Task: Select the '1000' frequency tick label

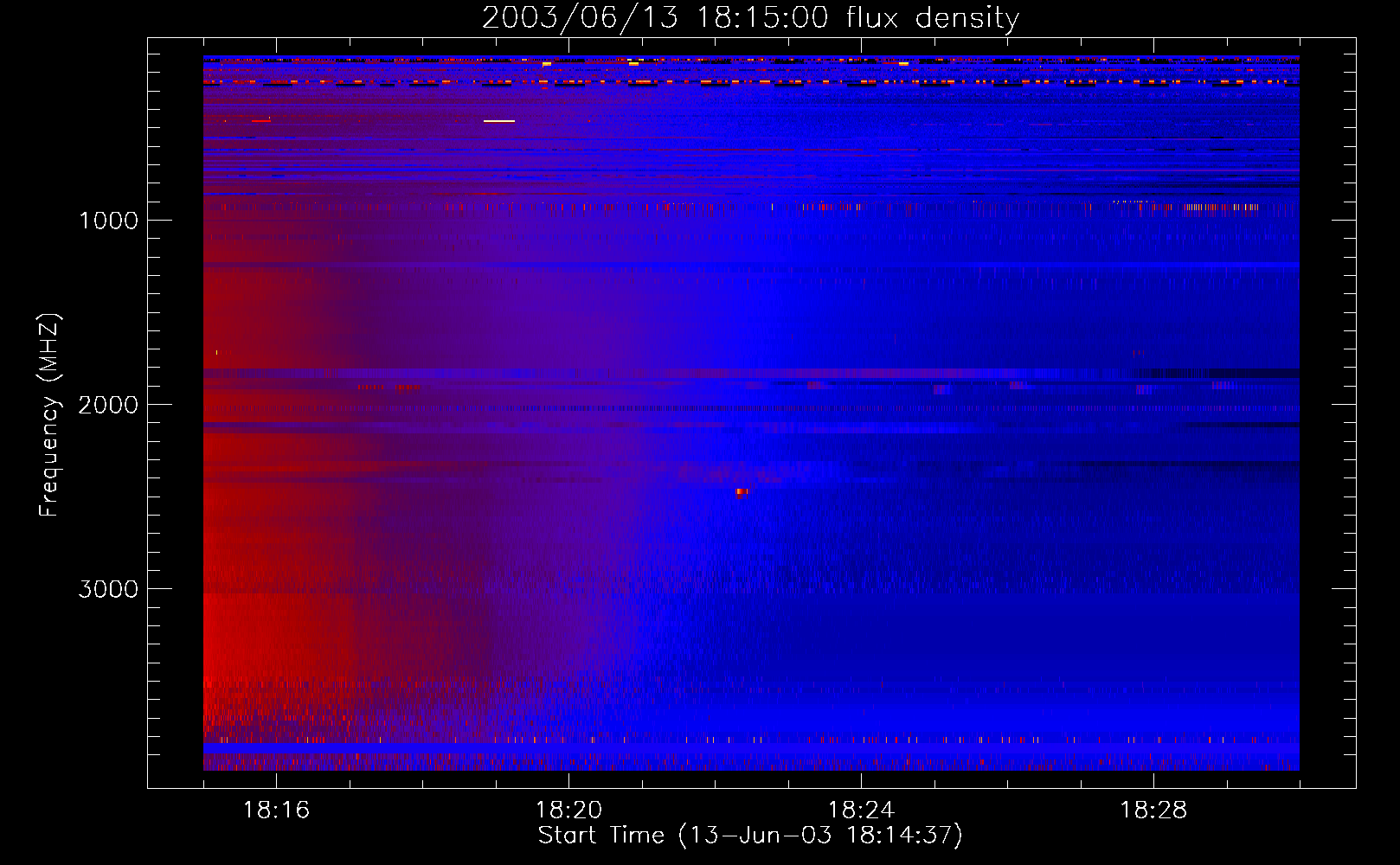Action: (x=108, y=221)
